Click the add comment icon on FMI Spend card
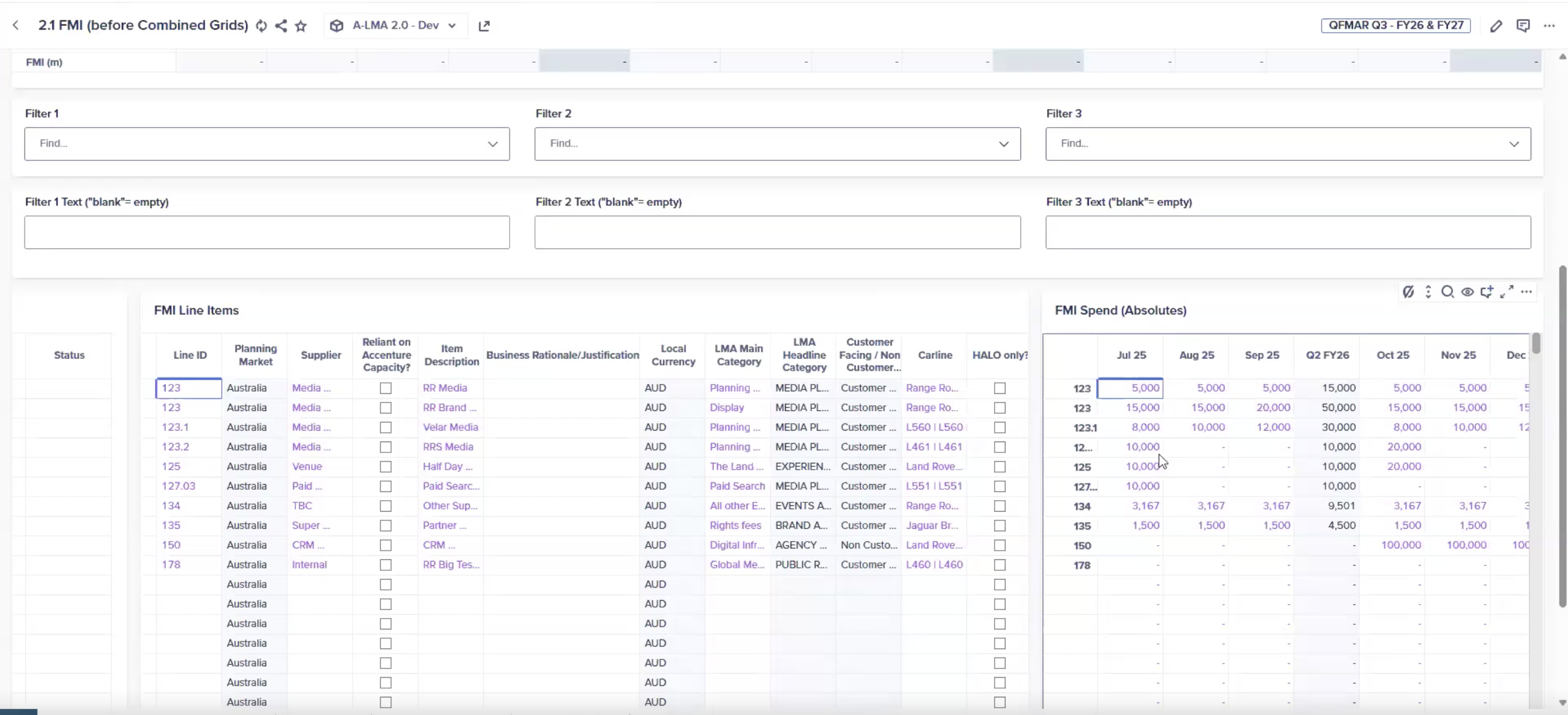The width and height of the screenshot is (1568, 715). [x=1487, y=292]
